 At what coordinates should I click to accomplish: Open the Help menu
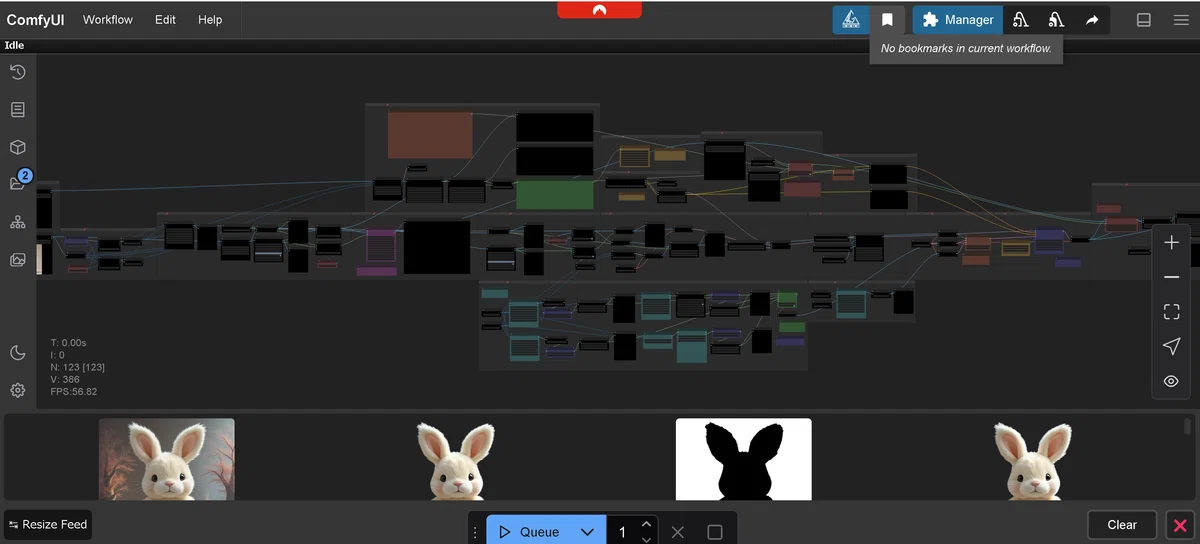210,20
